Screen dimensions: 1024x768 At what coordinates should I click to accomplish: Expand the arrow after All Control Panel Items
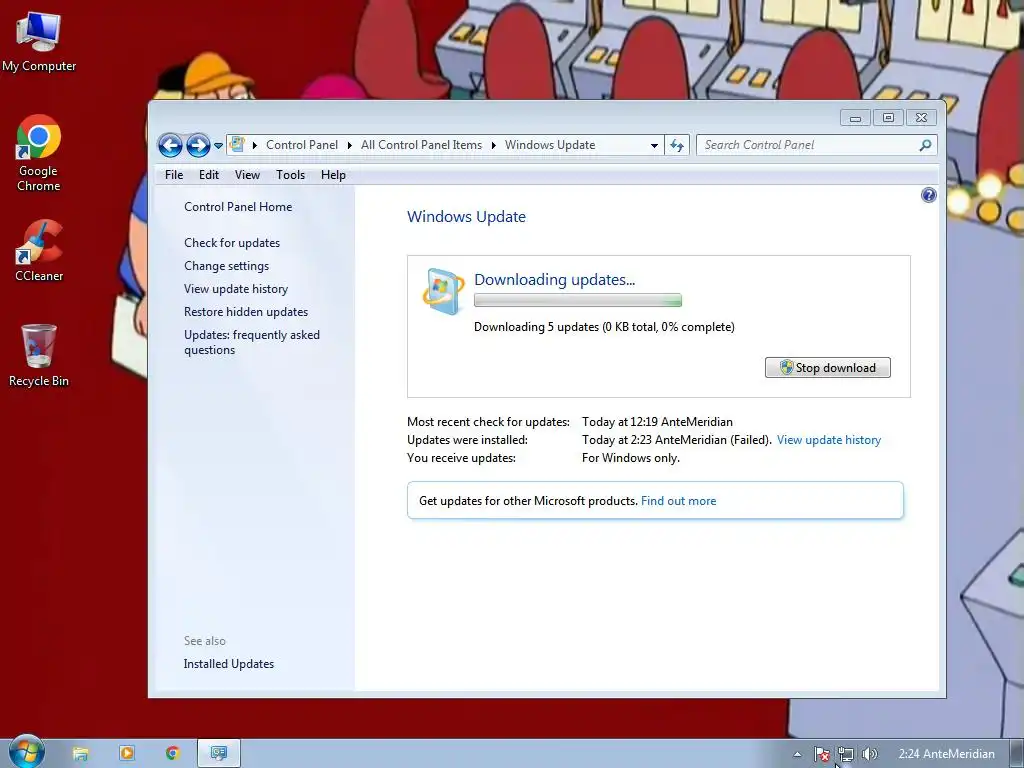point(493,145)
